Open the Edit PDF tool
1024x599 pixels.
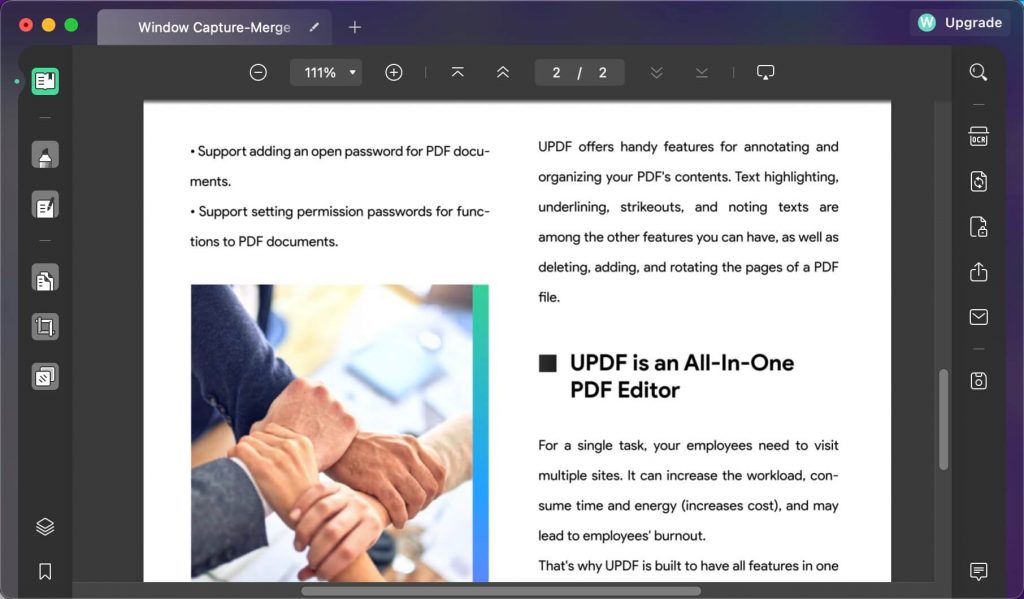(x=44, y=205)
